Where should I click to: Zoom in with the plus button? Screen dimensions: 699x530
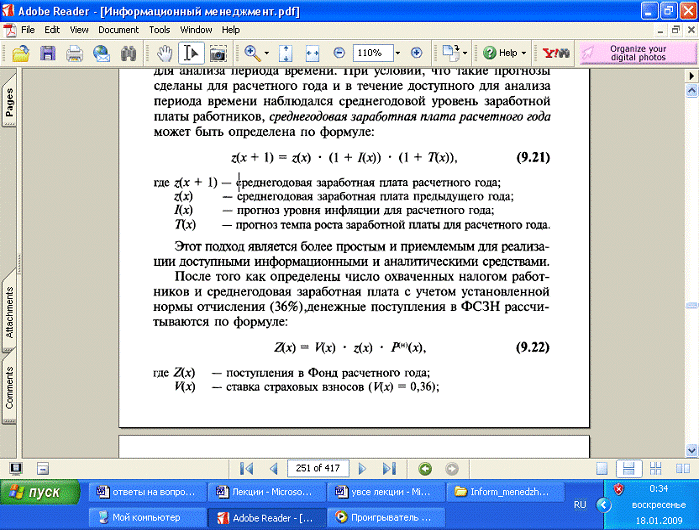click(416, 53)
